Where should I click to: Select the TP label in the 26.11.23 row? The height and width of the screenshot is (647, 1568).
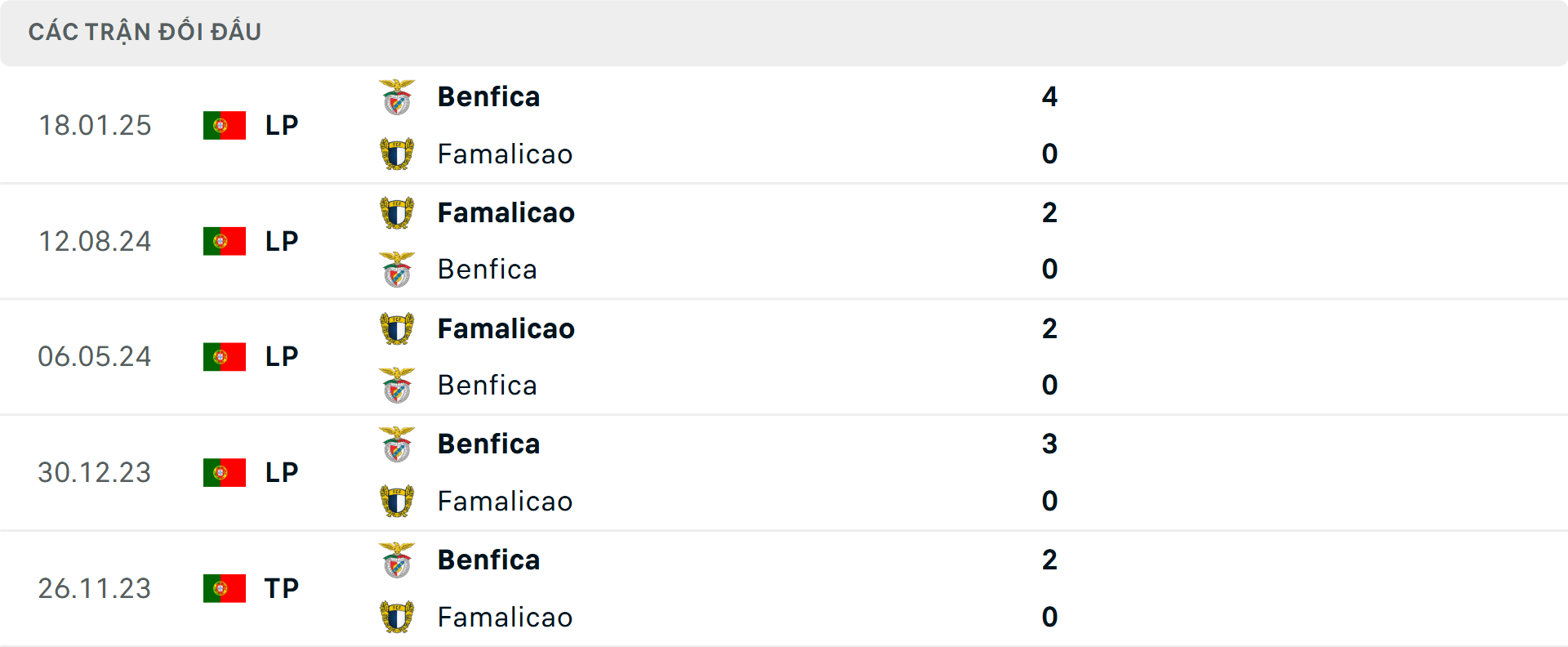click(281, 588)
